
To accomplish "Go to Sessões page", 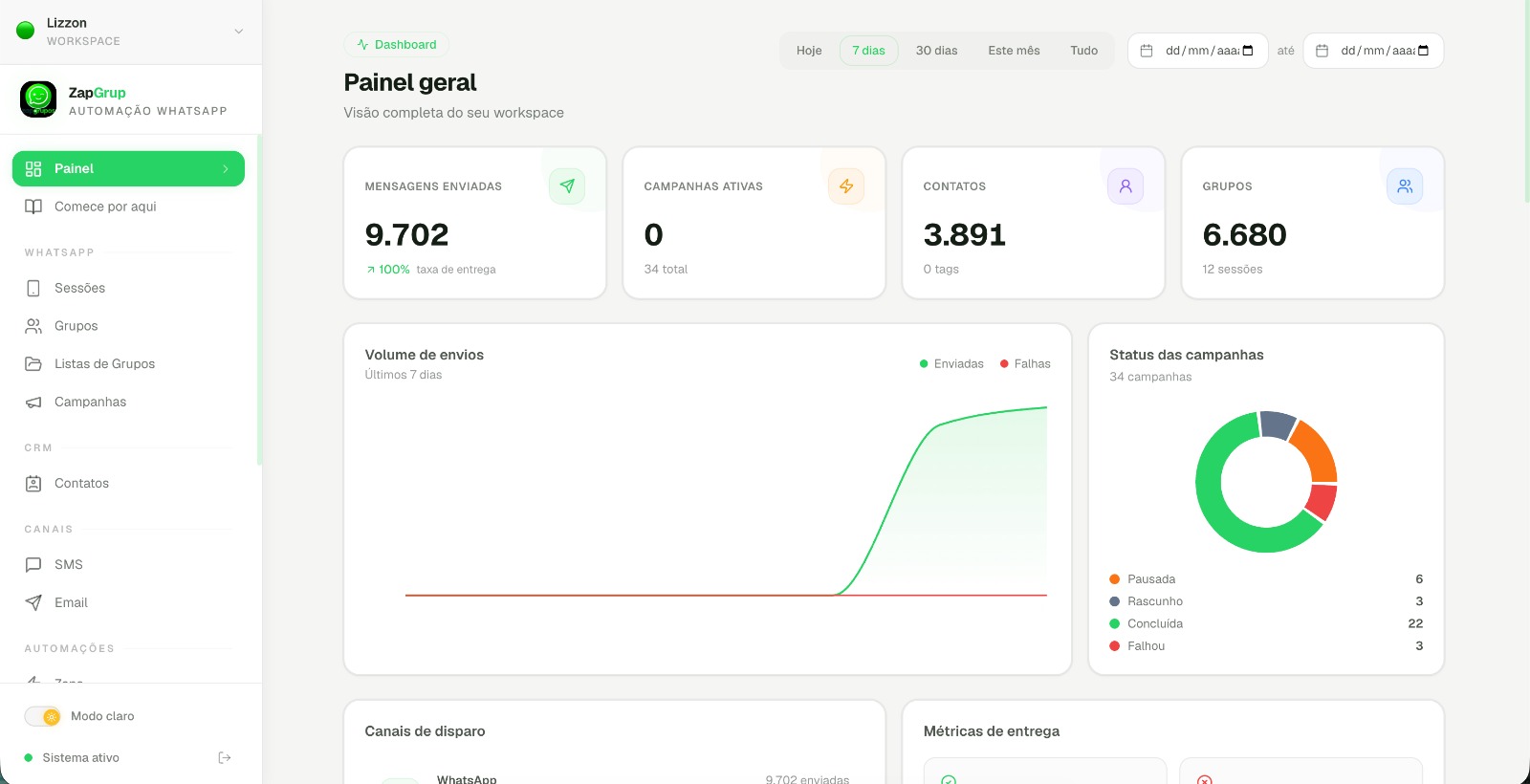I will point(128,288).
